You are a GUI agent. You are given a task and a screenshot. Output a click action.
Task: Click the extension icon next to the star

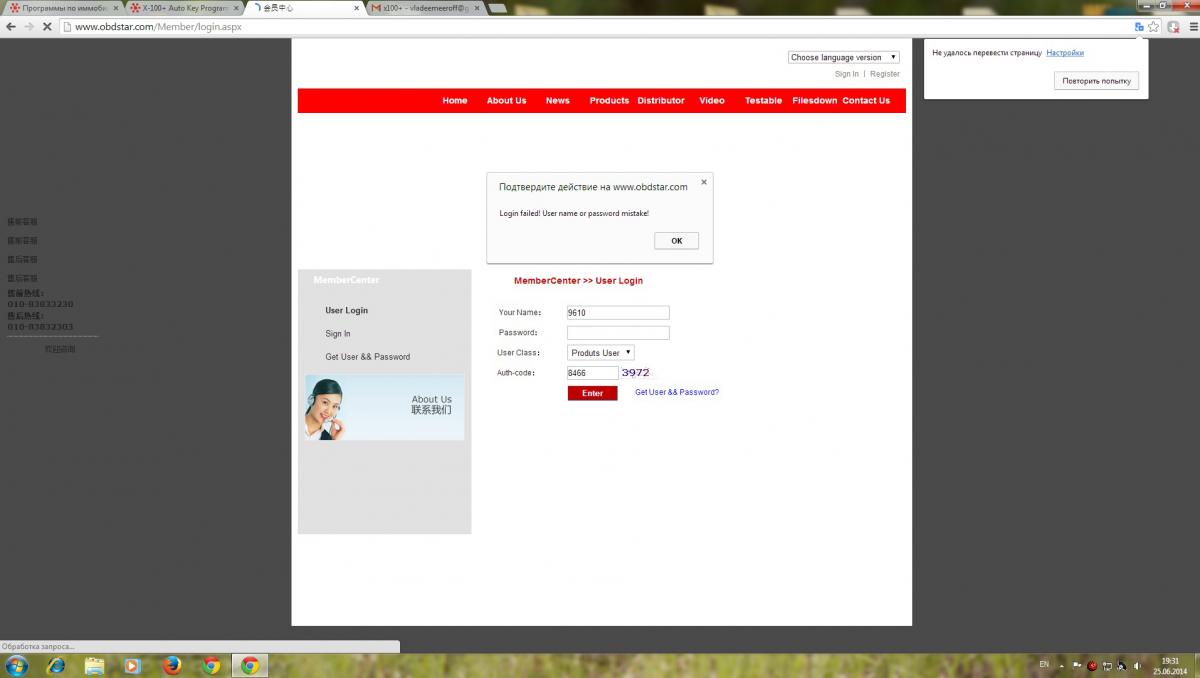point(1173,27)
